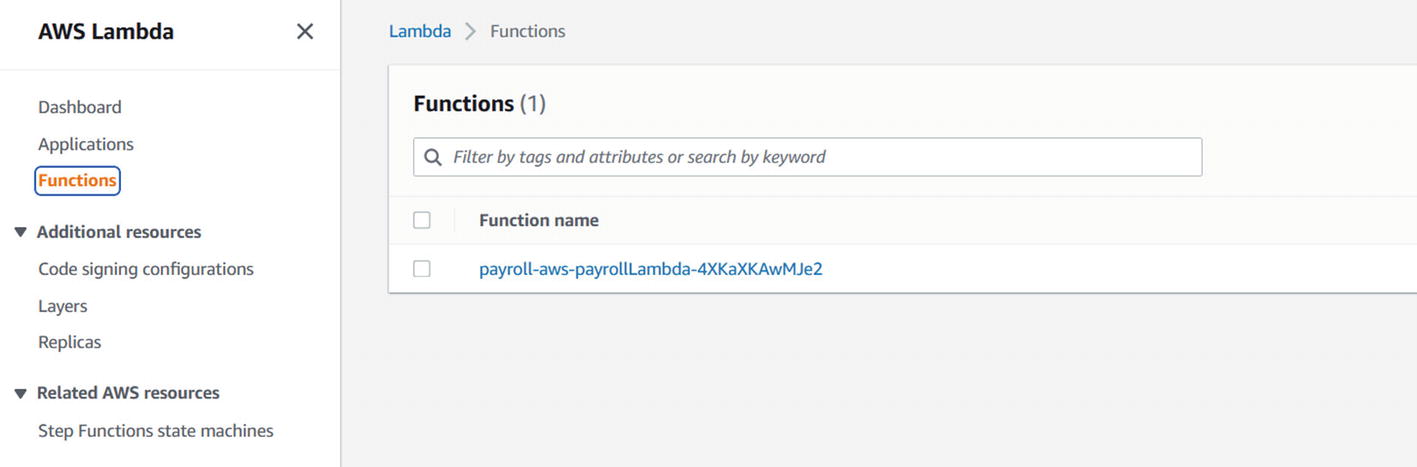Focus the filter by tags search field
Screen dimensions: 1417x467
pos(820,157)
